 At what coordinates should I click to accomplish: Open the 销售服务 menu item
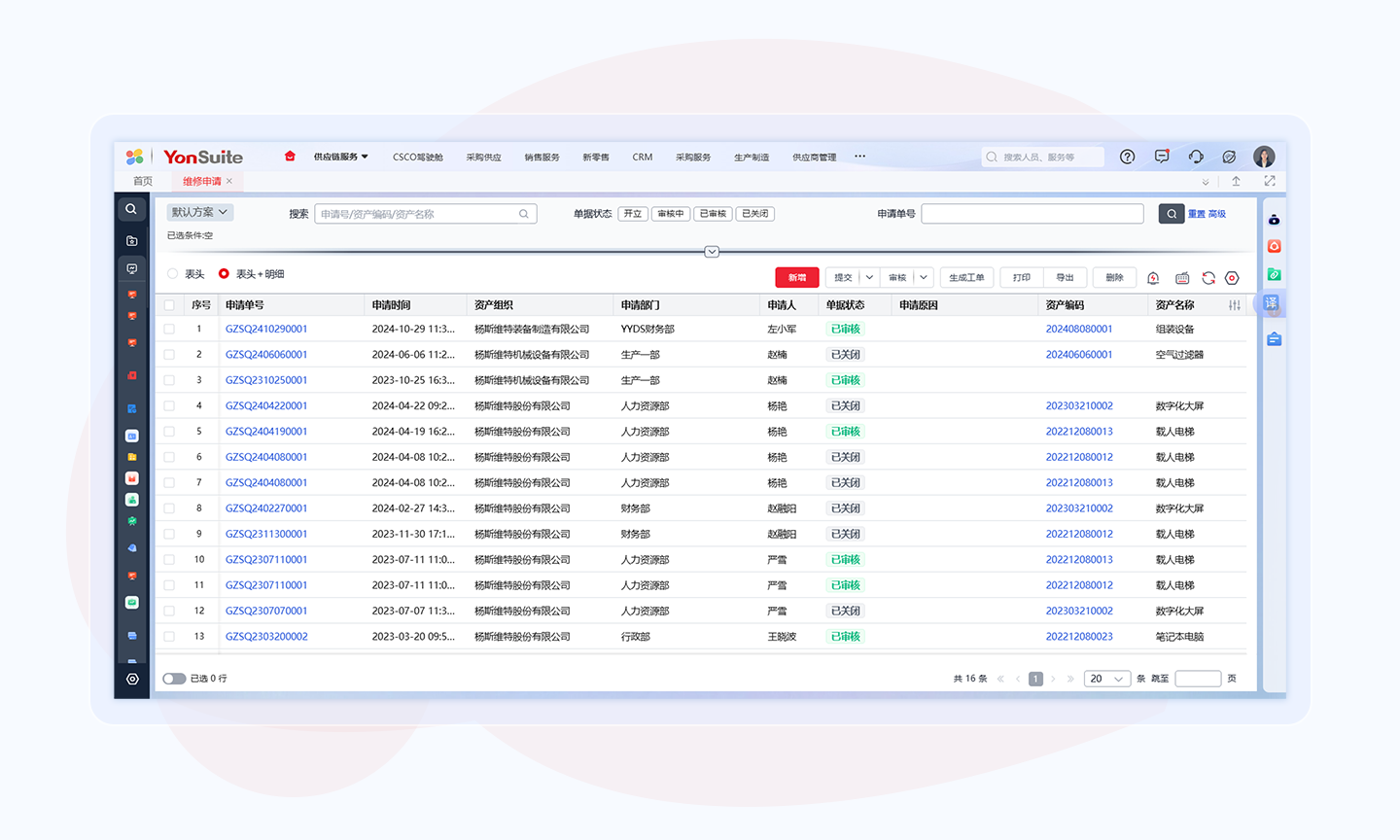[542, 157]
